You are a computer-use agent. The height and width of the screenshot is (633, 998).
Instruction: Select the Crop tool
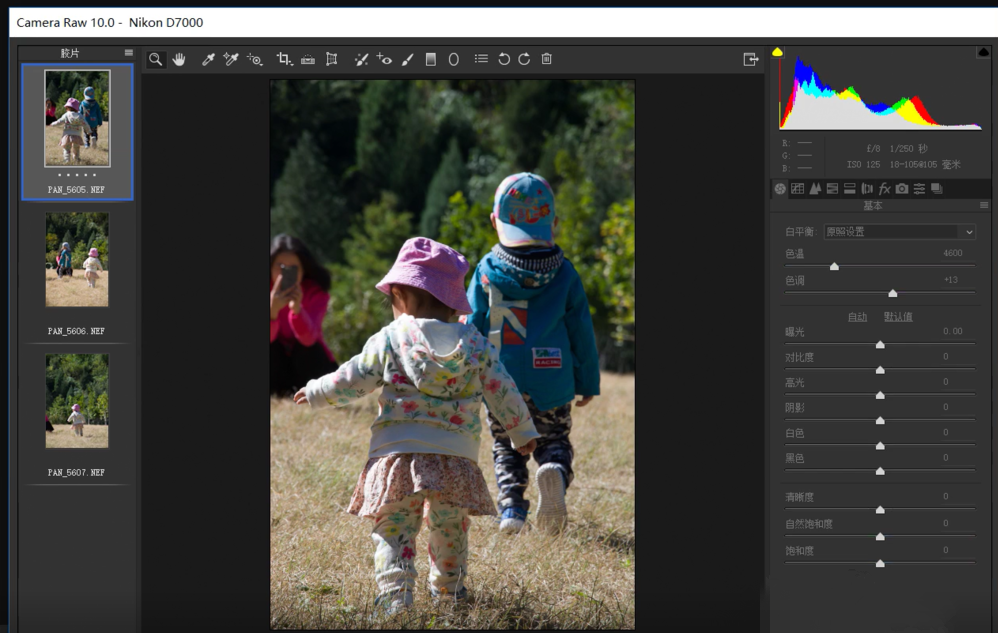[283, 58]
